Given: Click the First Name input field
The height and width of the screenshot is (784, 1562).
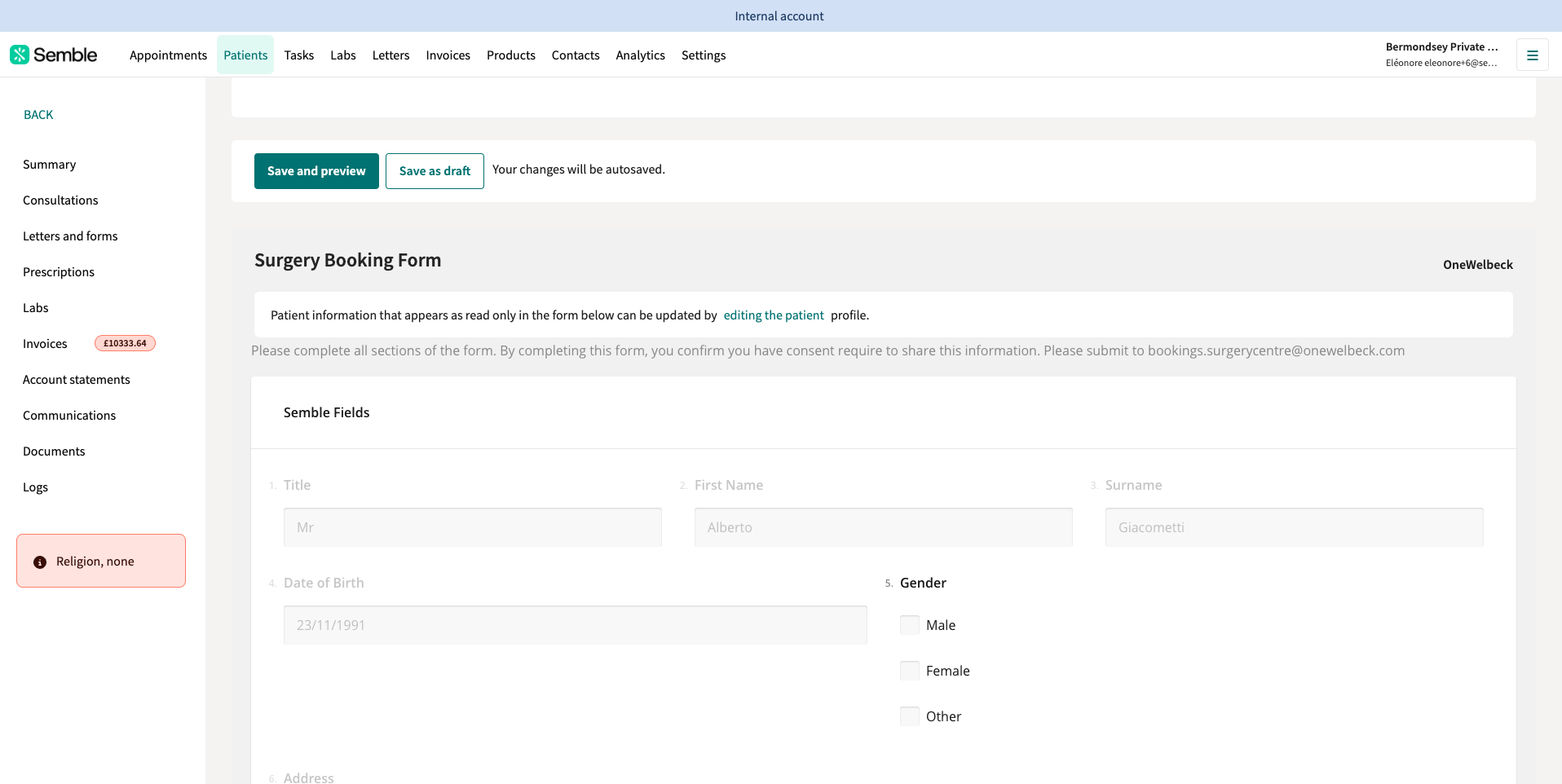Looking at the screenshot, I should coord(883,527).
